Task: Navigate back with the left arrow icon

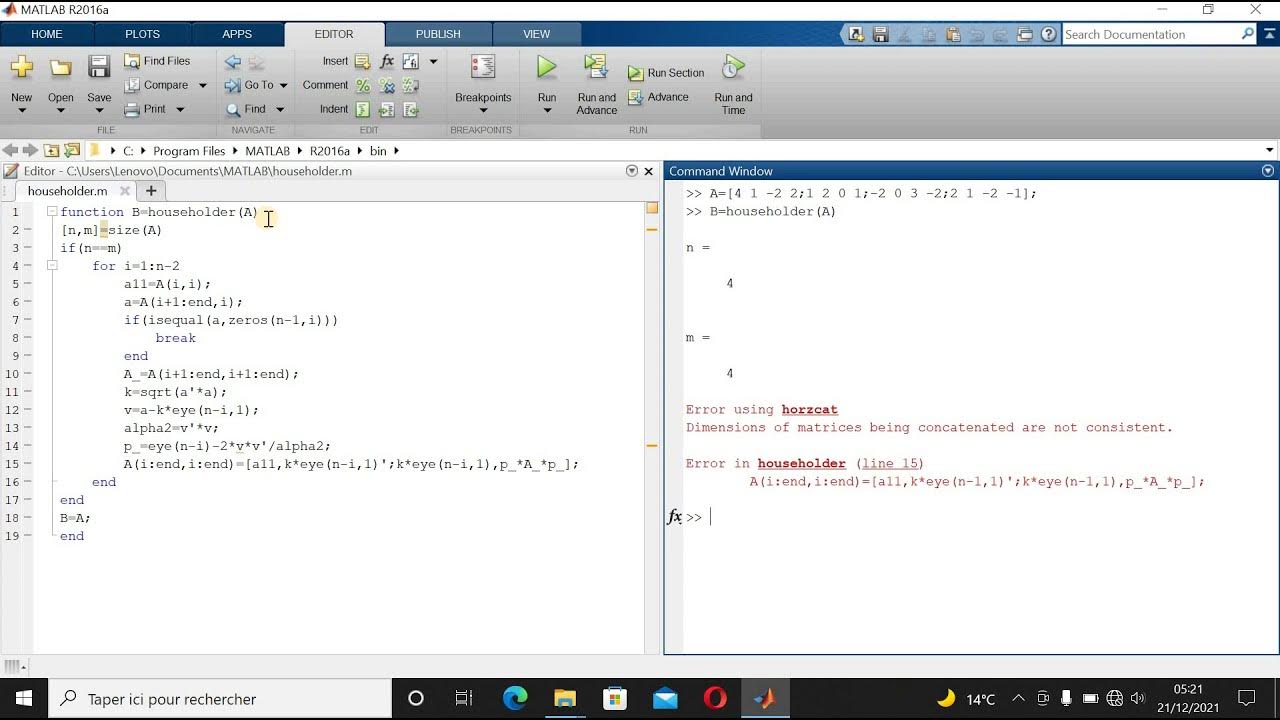Action: tap(232, 62)
